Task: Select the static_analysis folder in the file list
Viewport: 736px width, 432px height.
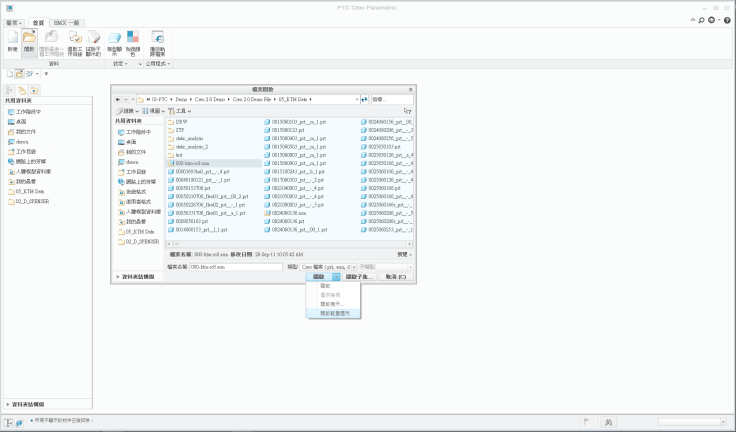Action: coord(189,138)
